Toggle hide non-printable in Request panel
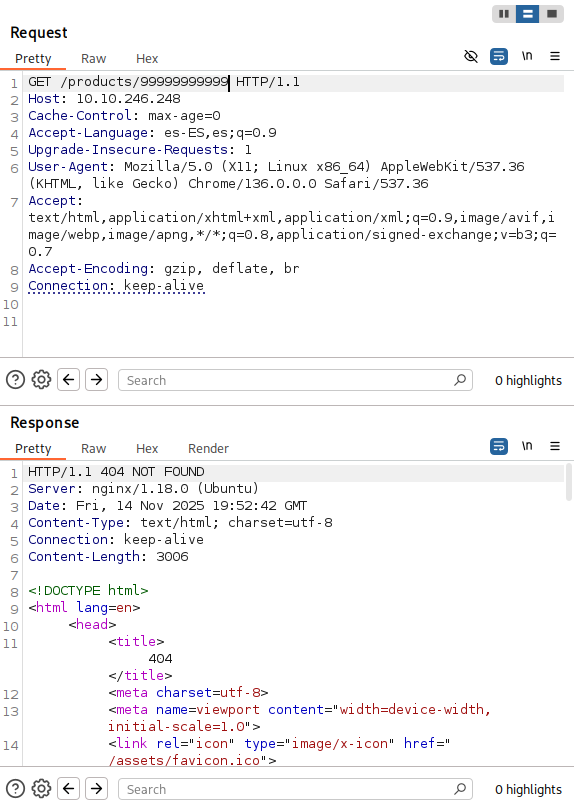This screenshot has height=811, width=576. click(x=471, y=56)
